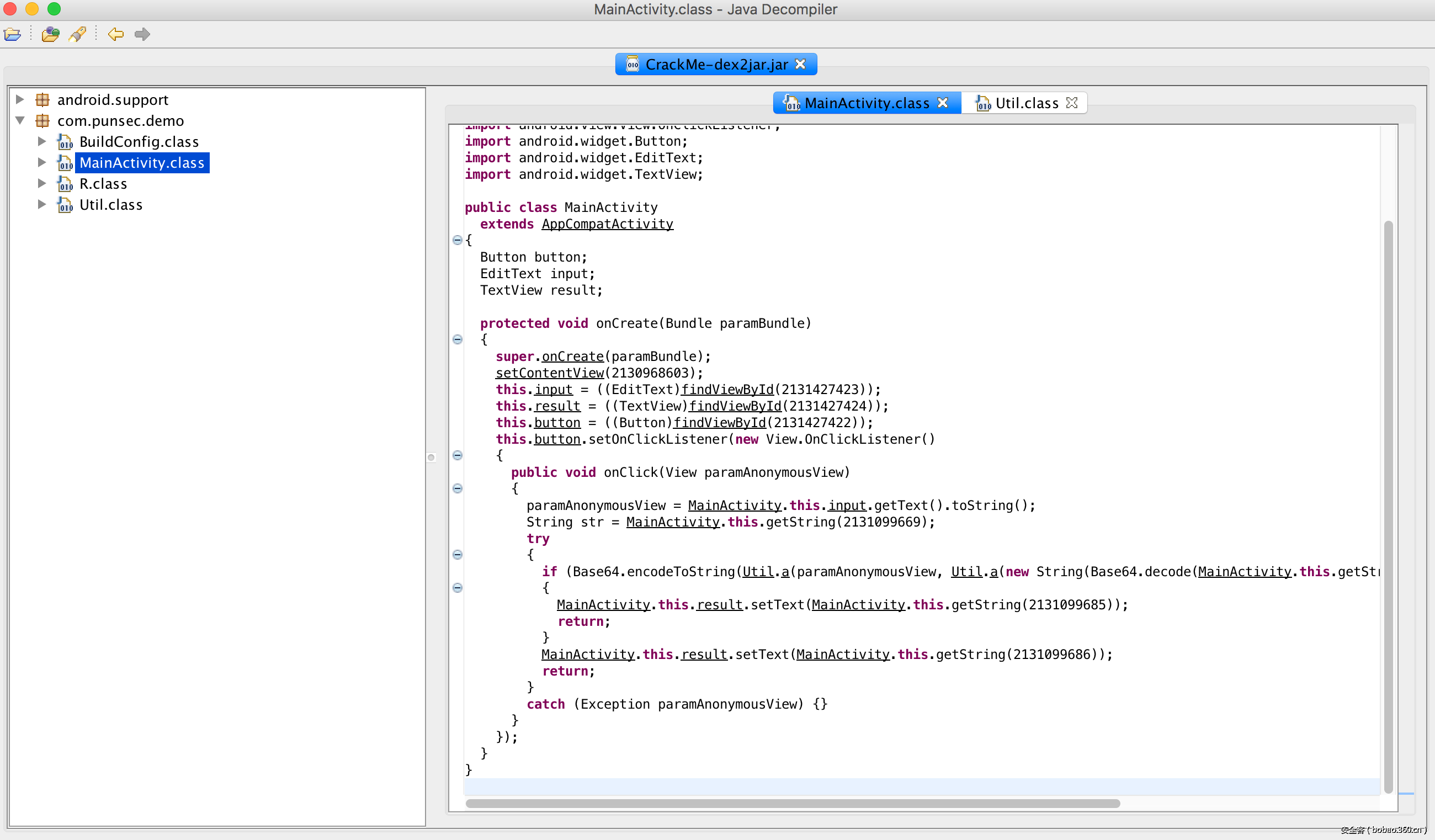Click the Forward navigation arrow icon

142,34
